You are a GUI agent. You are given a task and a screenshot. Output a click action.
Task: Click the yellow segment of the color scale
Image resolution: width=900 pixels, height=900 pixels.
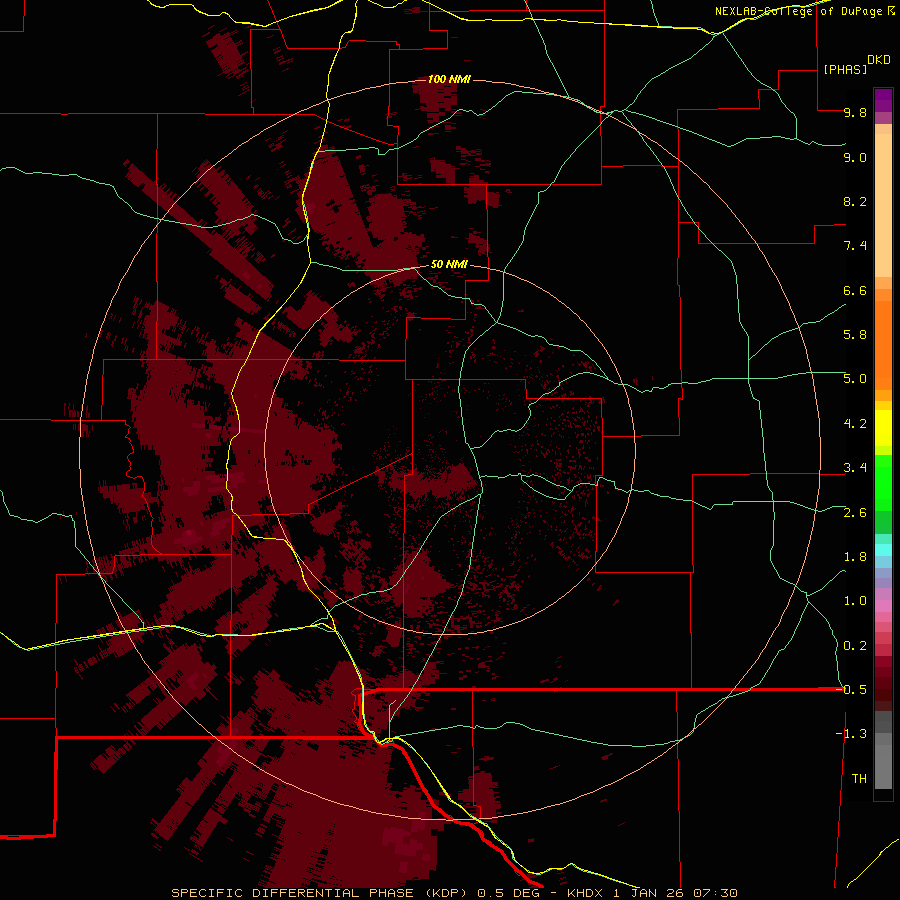(x=883, y=428)
